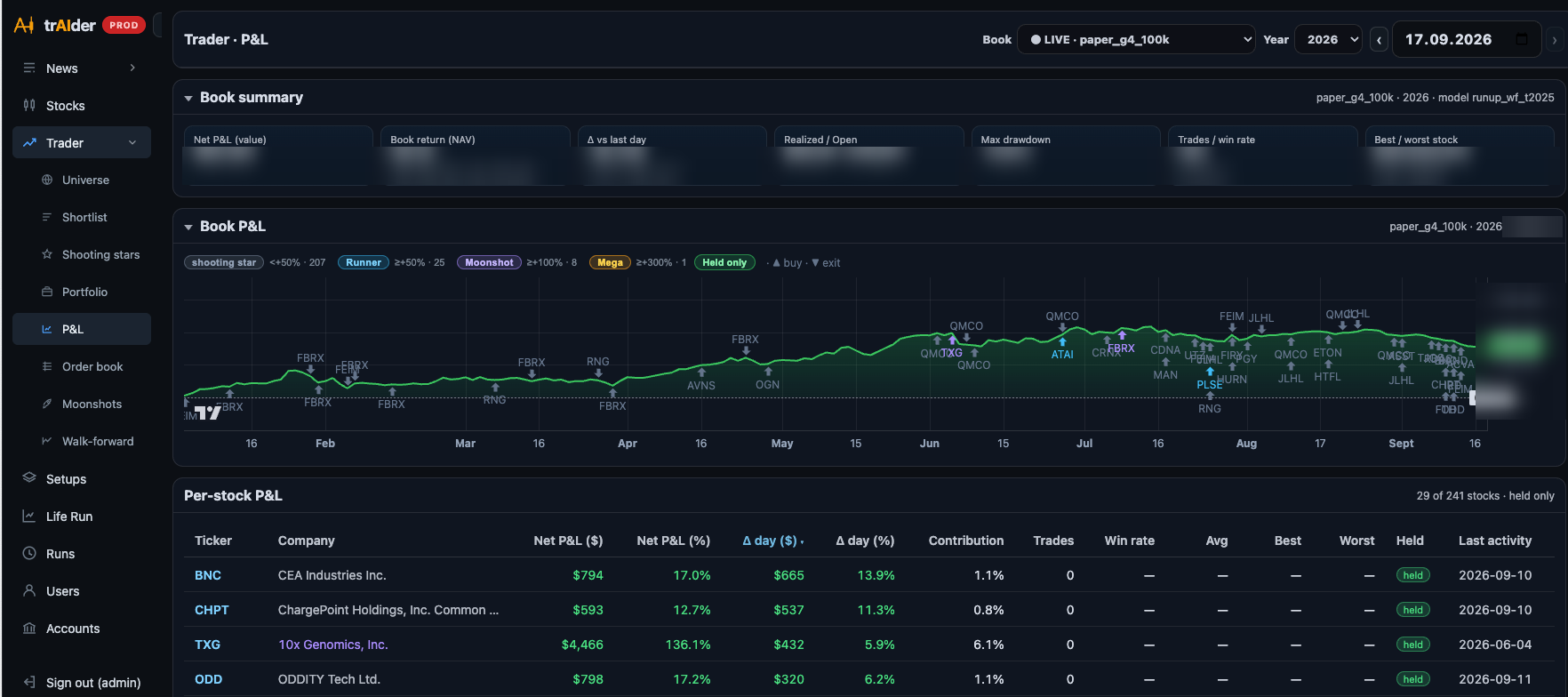Click the Shooting stars star icon
This screenshot has height=697, width=1568.
[47, 255]
